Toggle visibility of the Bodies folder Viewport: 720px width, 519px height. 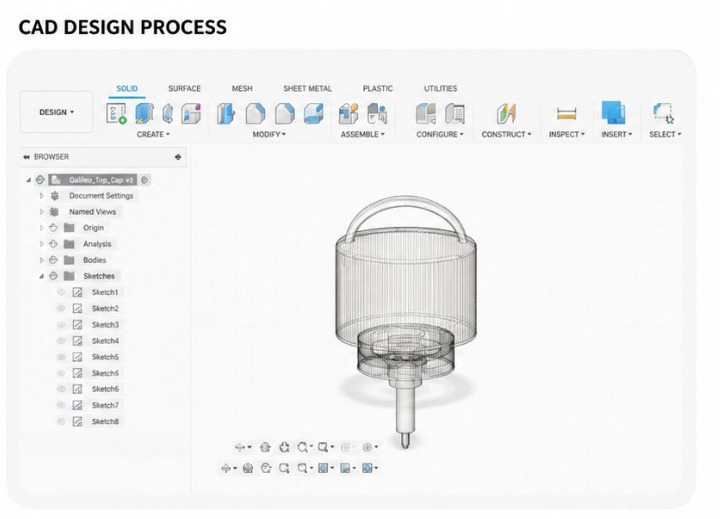53,260
